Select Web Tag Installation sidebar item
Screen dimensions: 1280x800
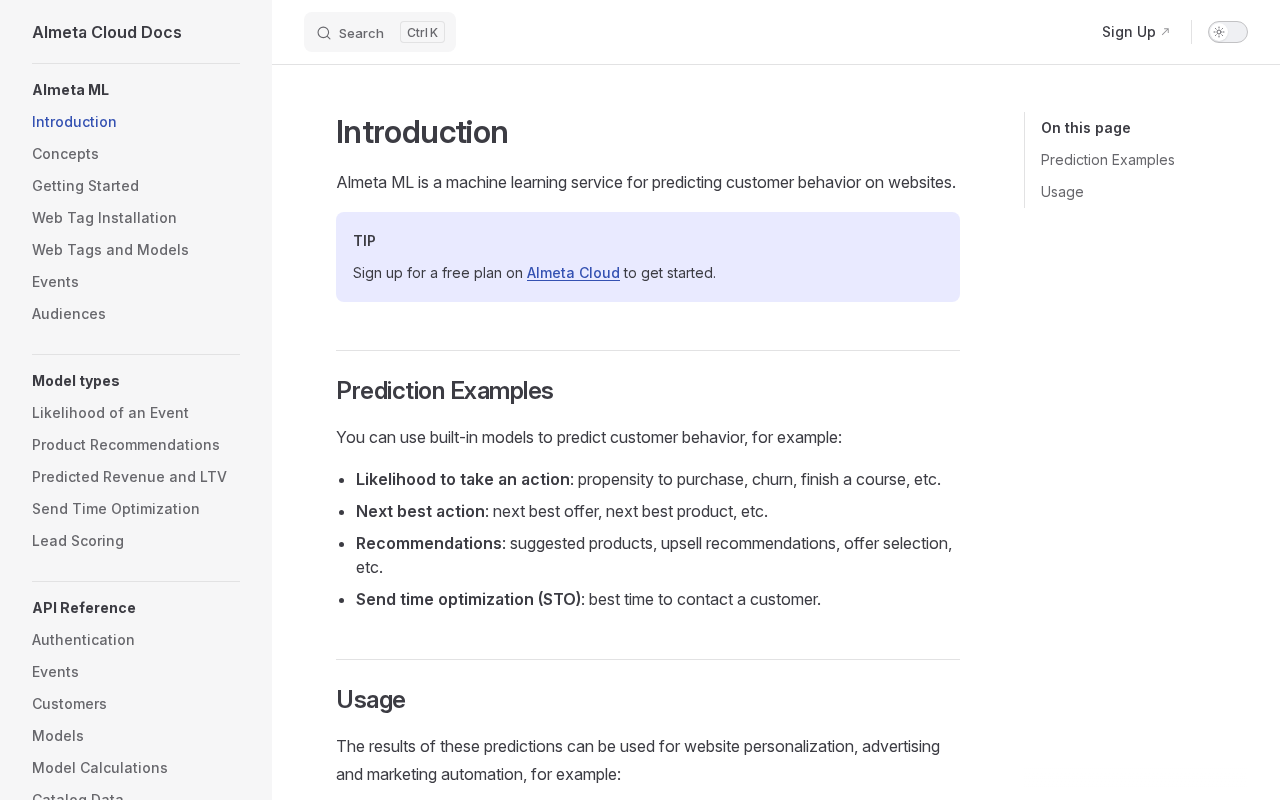tap(104, 218)
